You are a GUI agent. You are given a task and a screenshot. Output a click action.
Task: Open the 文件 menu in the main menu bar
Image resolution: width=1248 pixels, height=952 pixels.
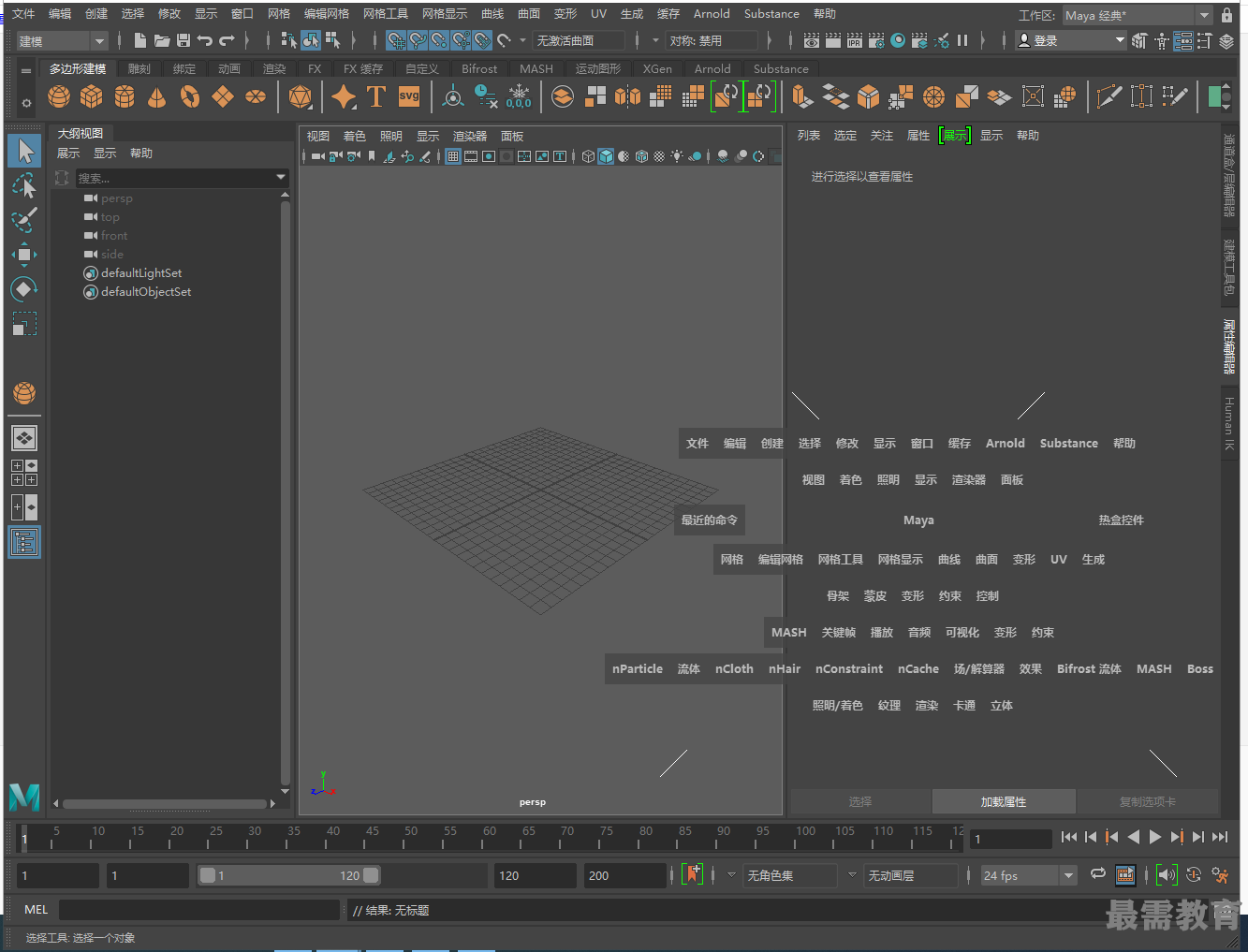[23, 14]
